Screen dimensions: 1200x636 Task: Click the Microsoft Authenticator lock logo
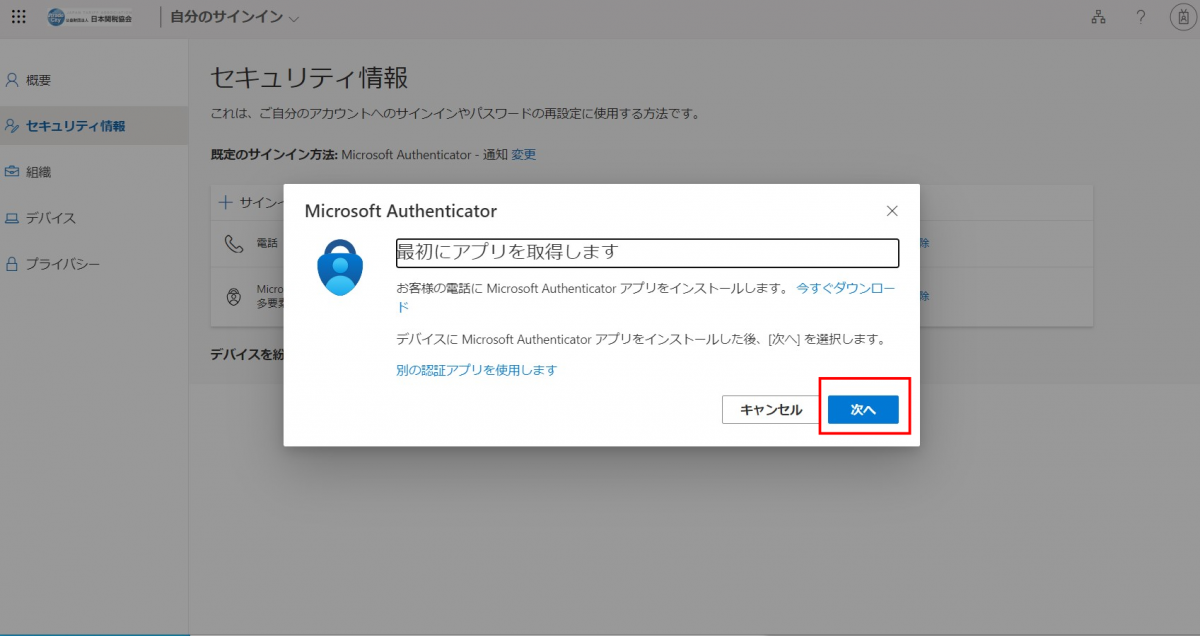tap(340, 267)
